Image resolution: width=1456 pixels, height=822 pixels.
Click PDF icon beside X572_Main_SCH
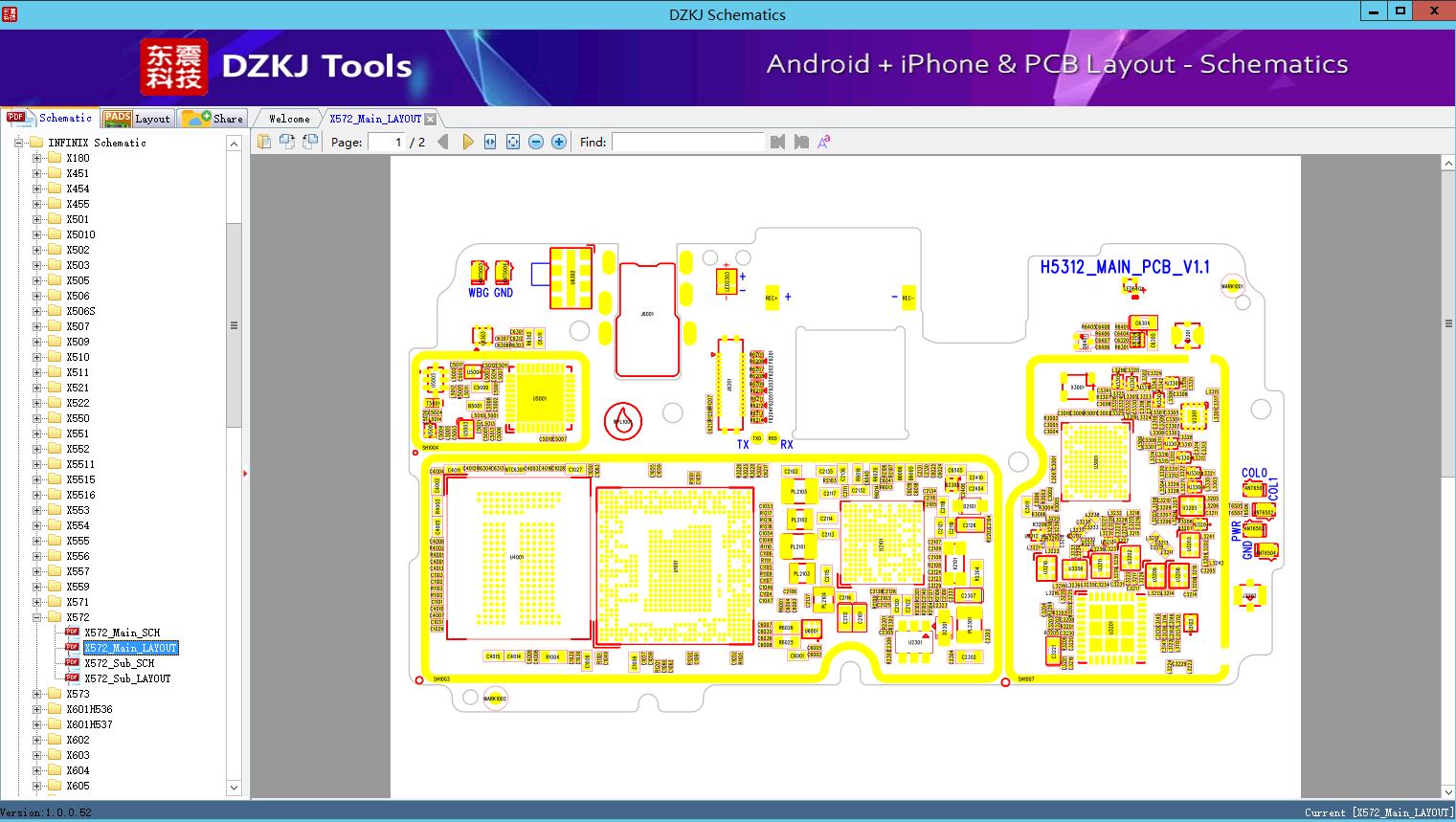tap(72, 633)
